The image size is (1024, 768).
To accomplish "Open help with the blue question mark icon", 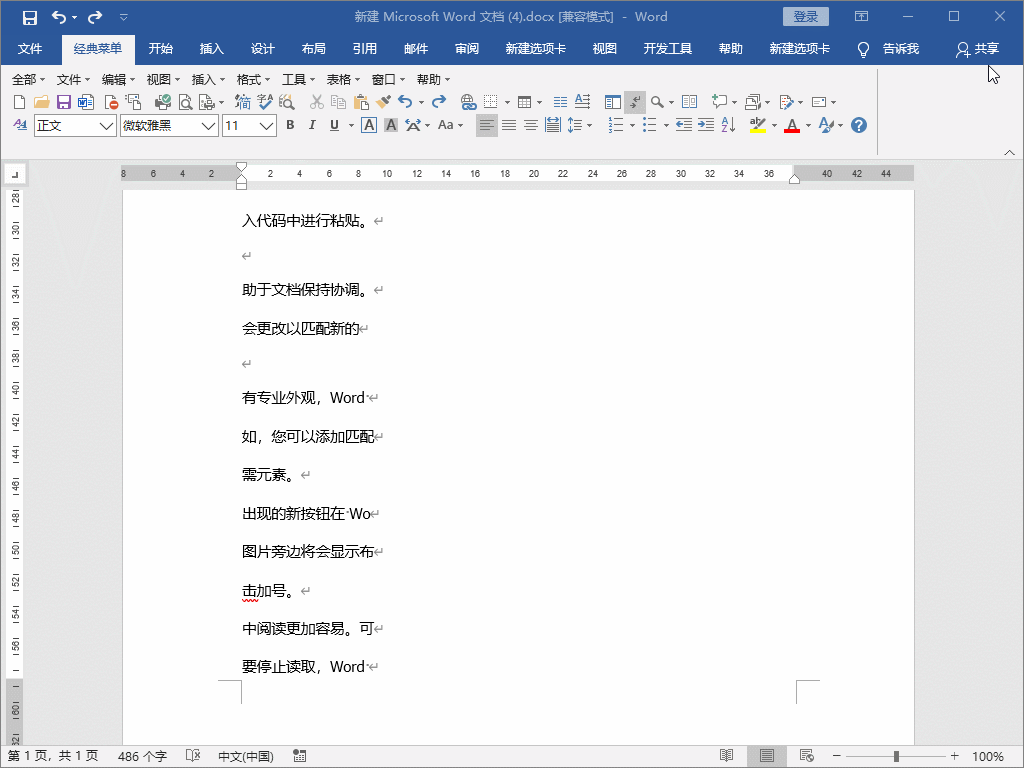I will coord(859,125).
